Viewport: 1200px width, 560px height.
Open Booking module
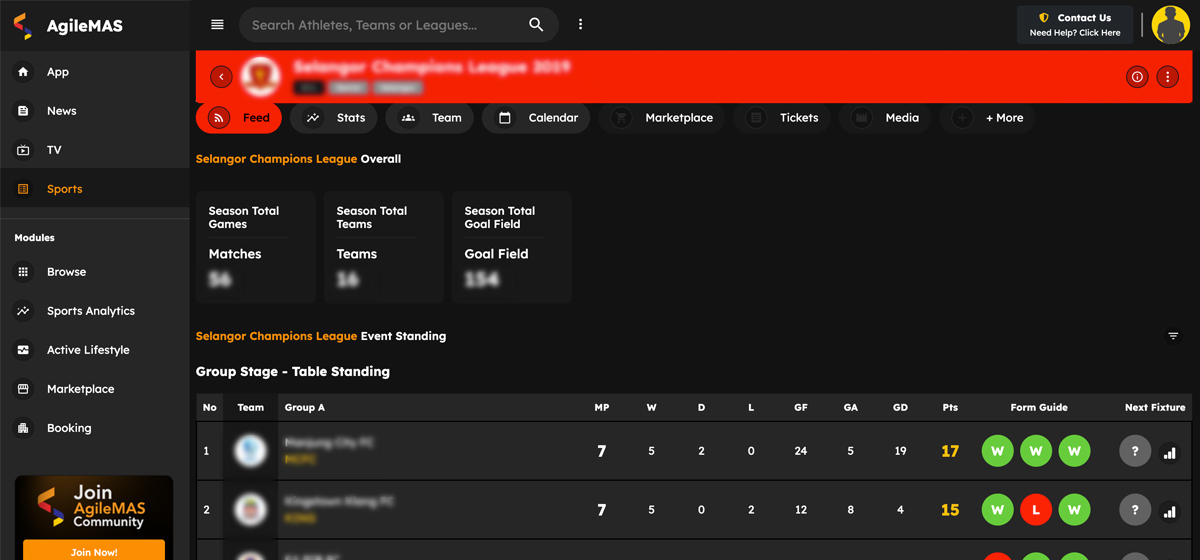tap(95, 428)
